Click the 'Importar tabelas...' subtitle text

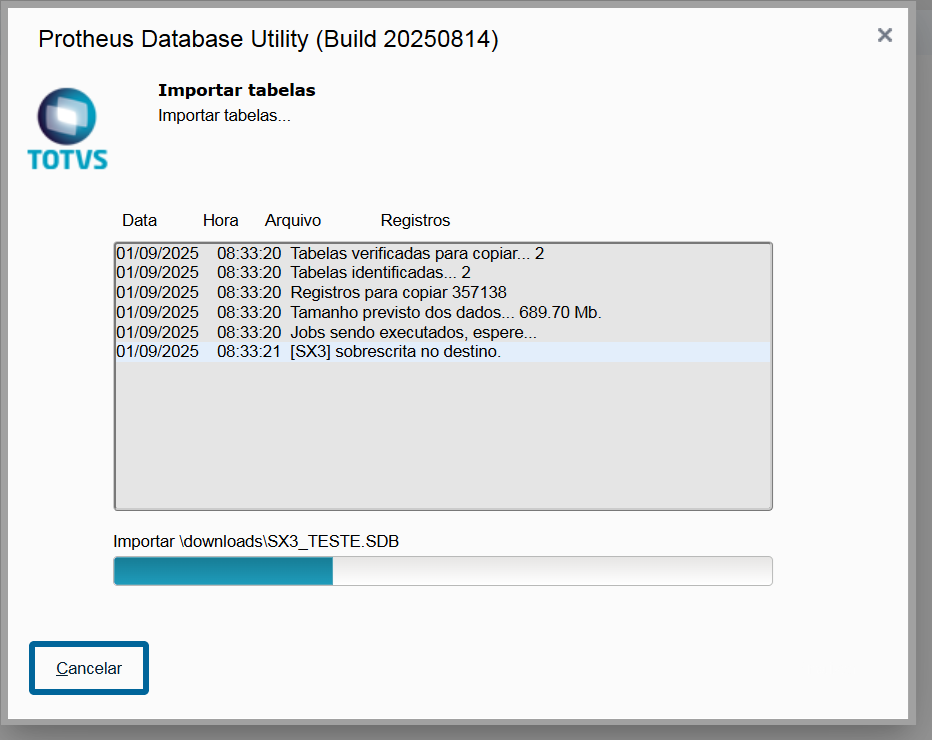pos(224,115)
